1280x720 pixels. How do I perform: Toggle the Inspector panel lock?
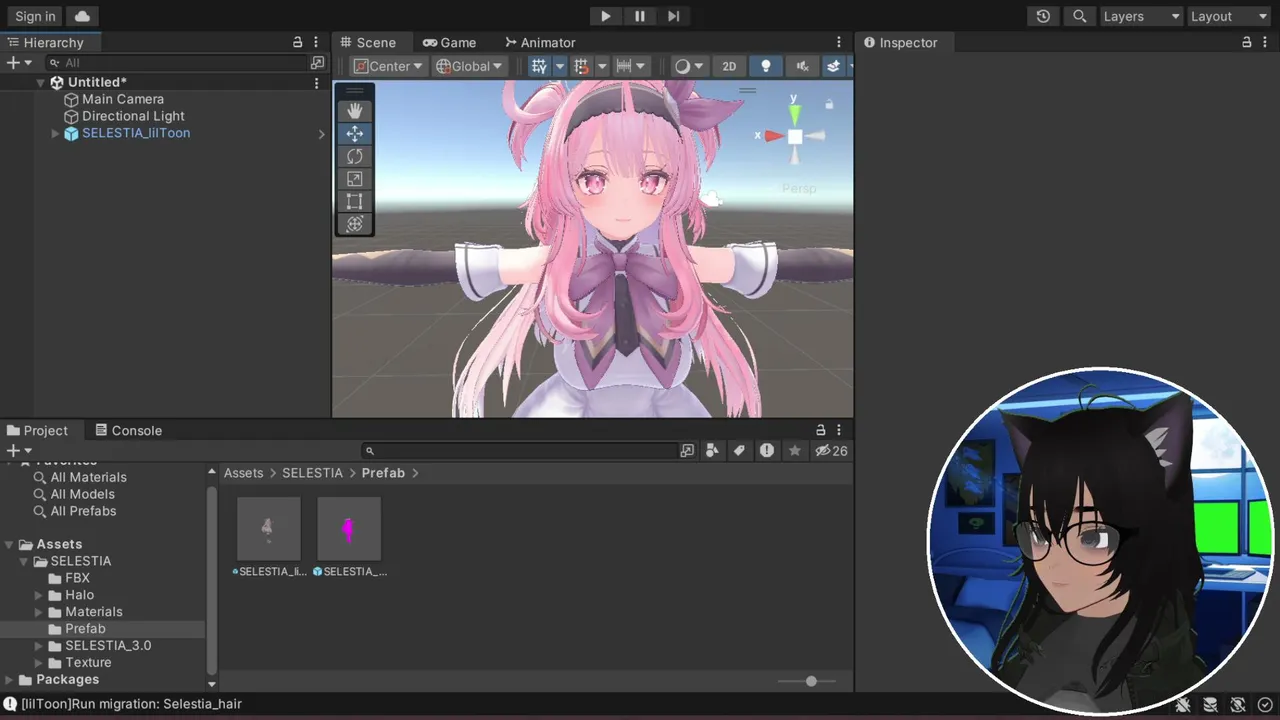coord(1247,42)
